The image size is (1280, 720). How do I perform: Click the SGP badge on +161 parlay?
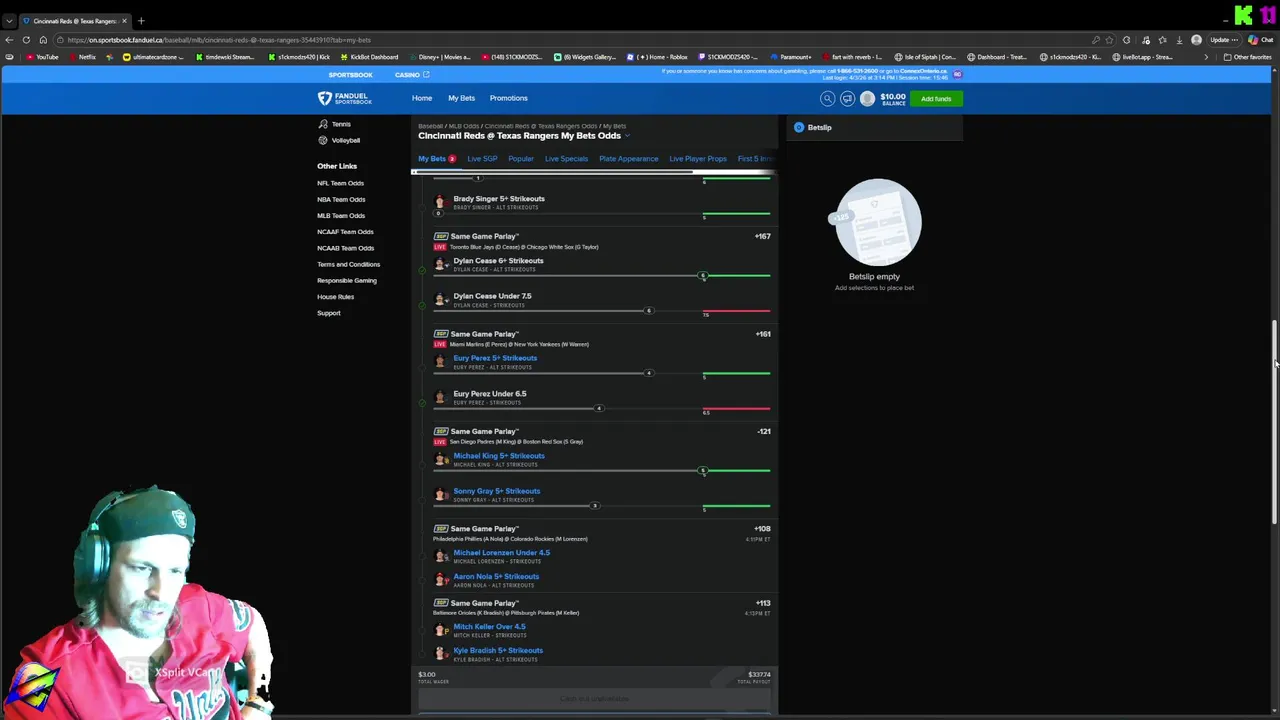pos(440,334)
